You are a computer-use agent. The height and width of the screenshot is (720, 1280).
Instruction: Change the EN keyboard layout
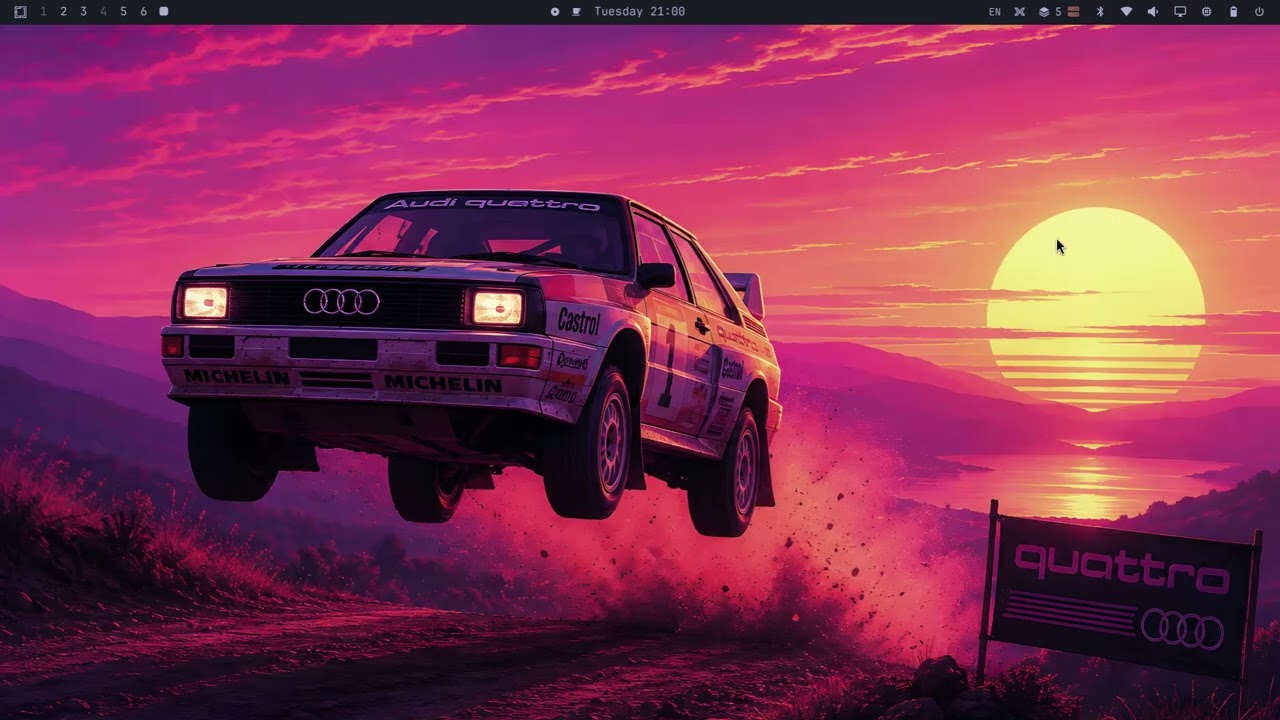pyautogui.click(x=995, y=12)
